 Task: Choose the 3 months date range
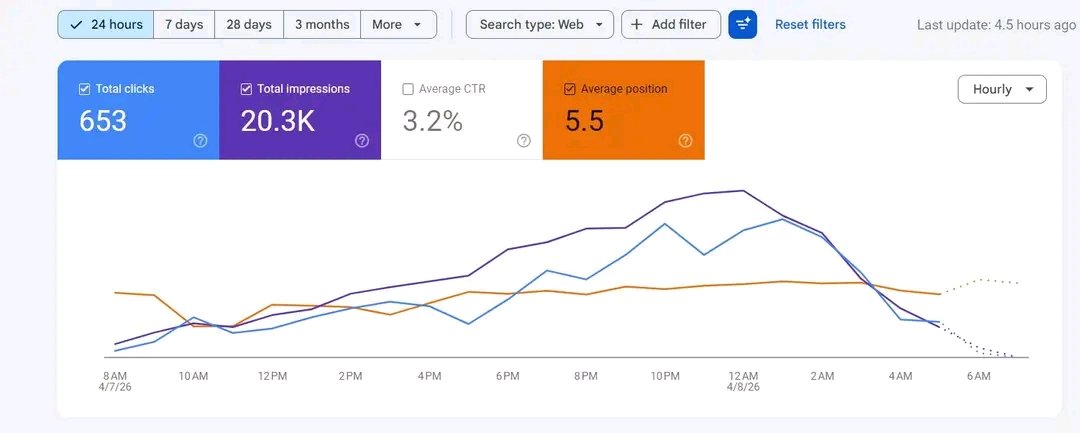322,25
